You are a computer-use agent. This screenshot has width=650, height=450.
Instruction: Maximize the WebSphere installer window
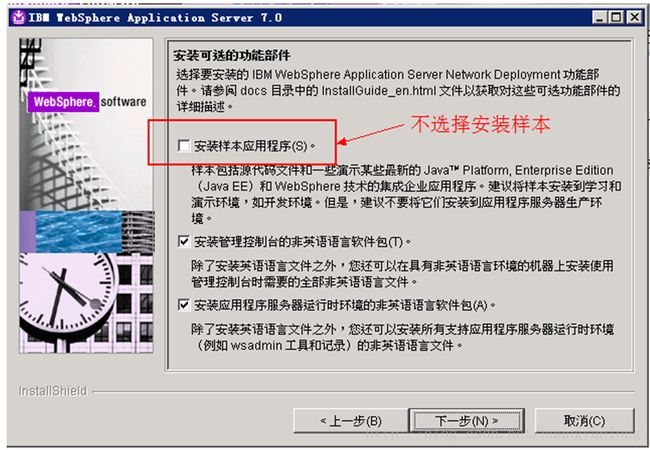click(616, 18)
